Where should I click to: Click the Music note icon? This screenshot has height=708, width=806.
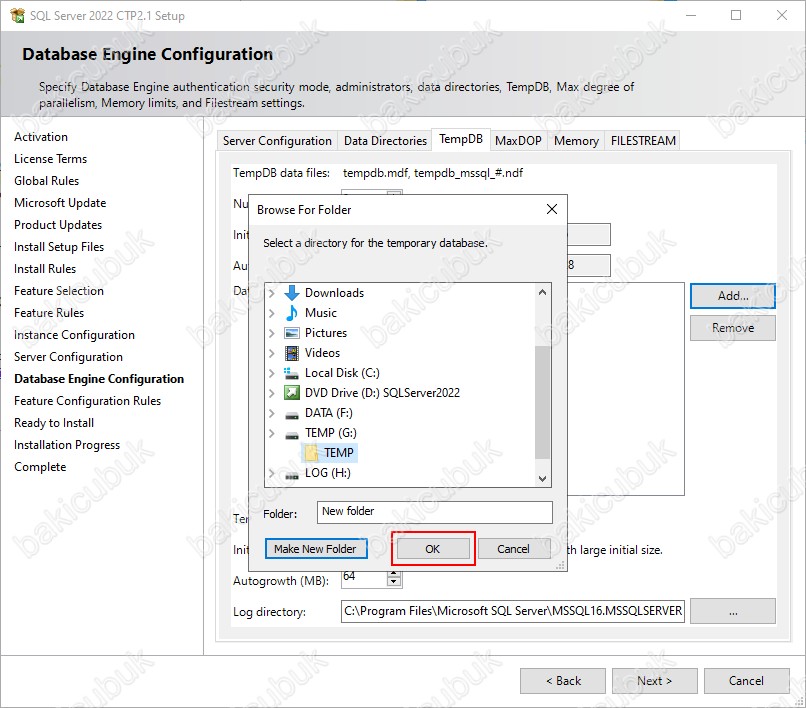pyautogui.click(x=291, y=313)
